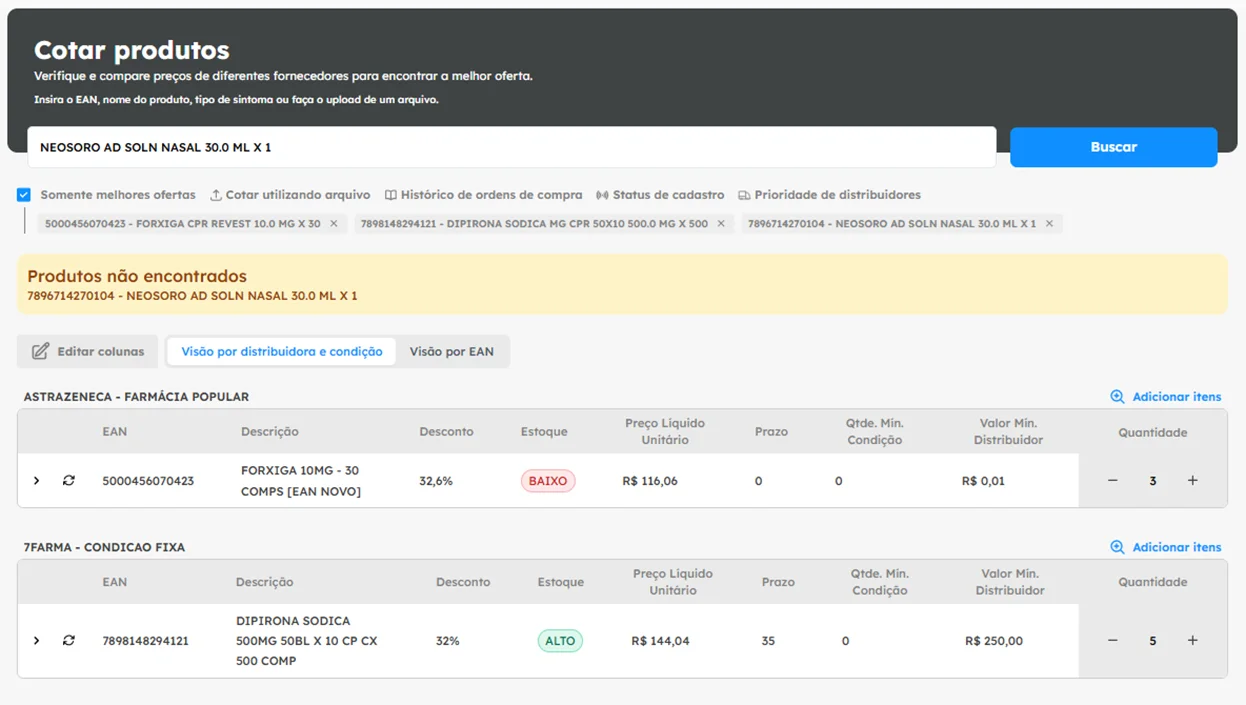
Task: Increase quantity for the DIPIRONA SODICA item
Action: [x=1192, y=641]
